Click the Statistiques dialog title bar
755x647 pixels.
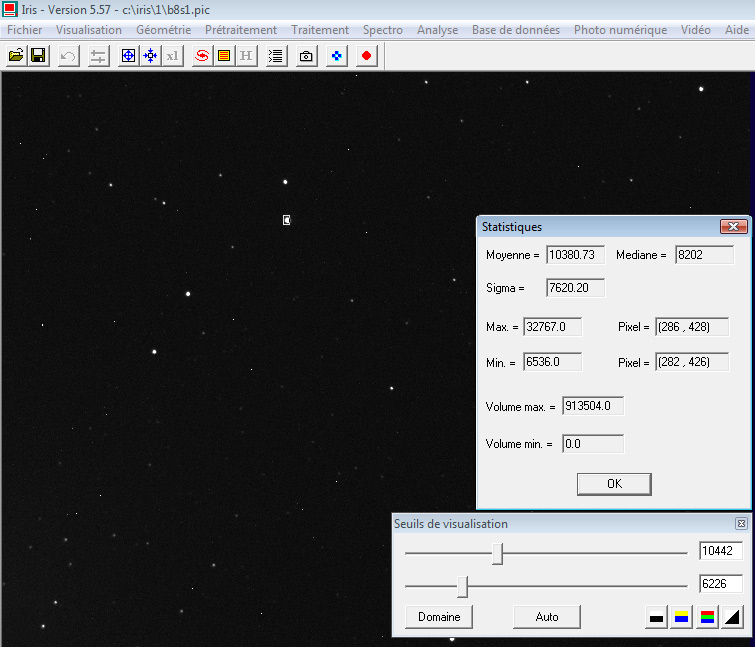pyautogui.click(x=599, y=227)
